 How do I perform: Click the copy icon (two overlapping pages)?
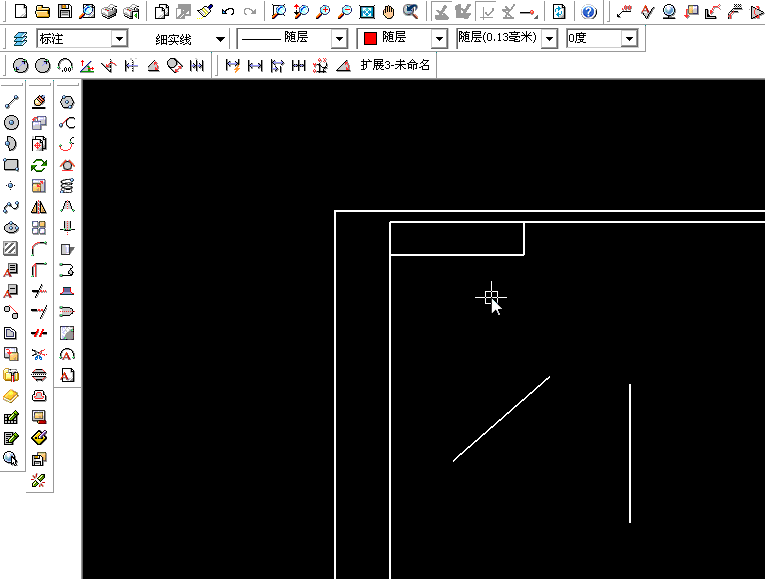[161, 11]
